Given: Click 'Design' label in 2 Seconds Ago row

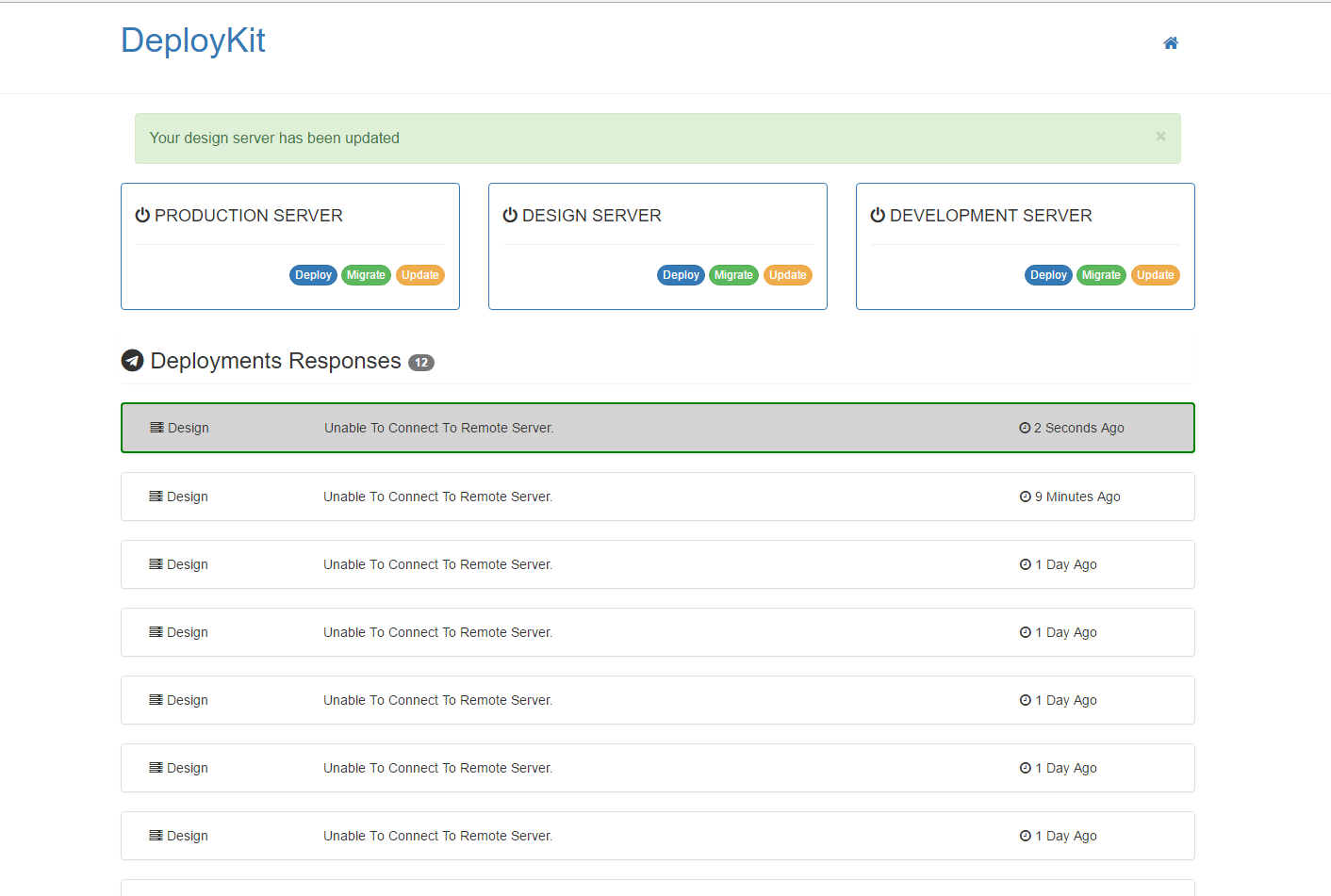Looking at the screenshot, I should (x=189, y=428).
